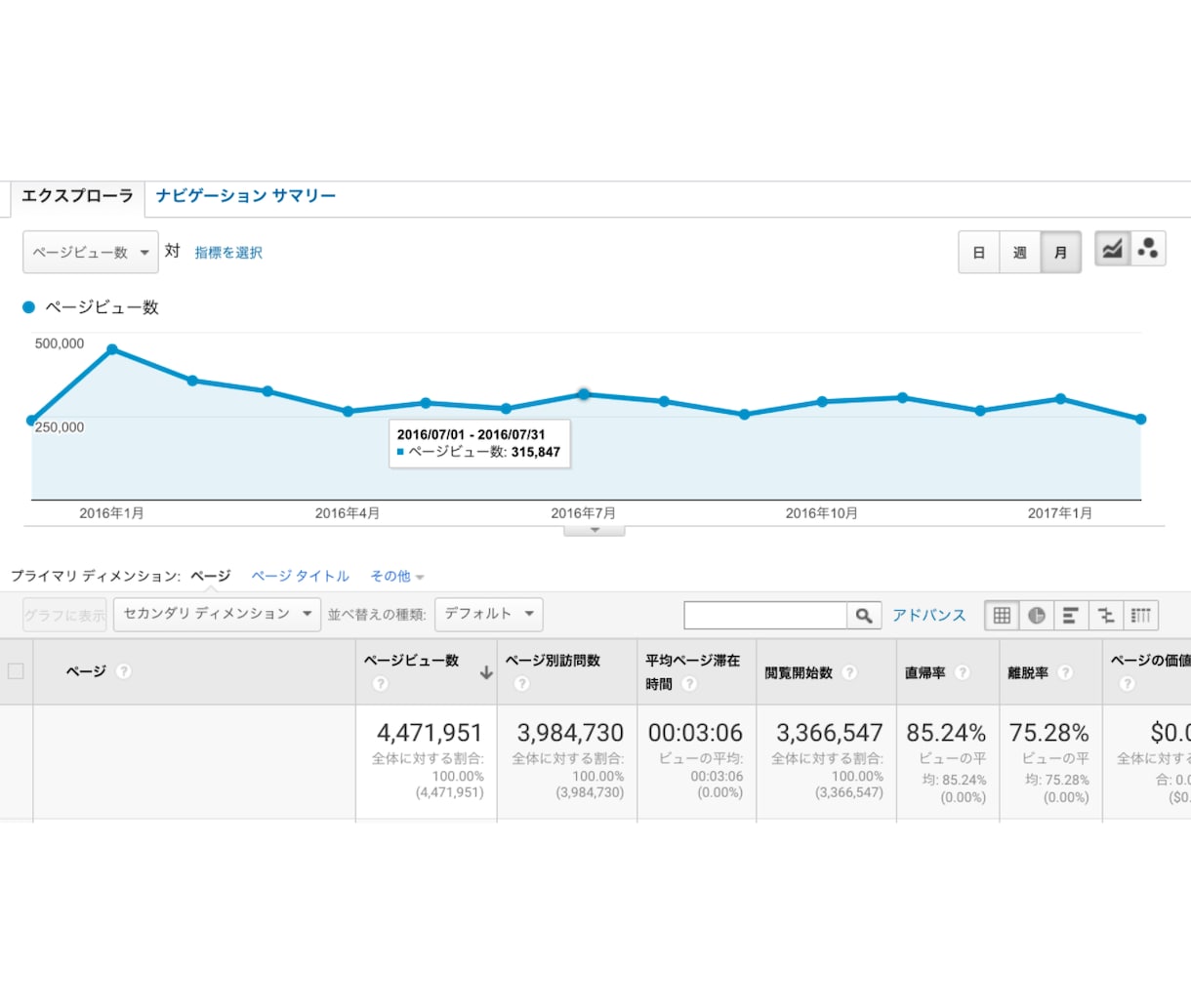This screenshot has height=1008, width=1191.
Task: Open the セカンダリ ディメンション dropdown
Action: click(x=217, y=614)
